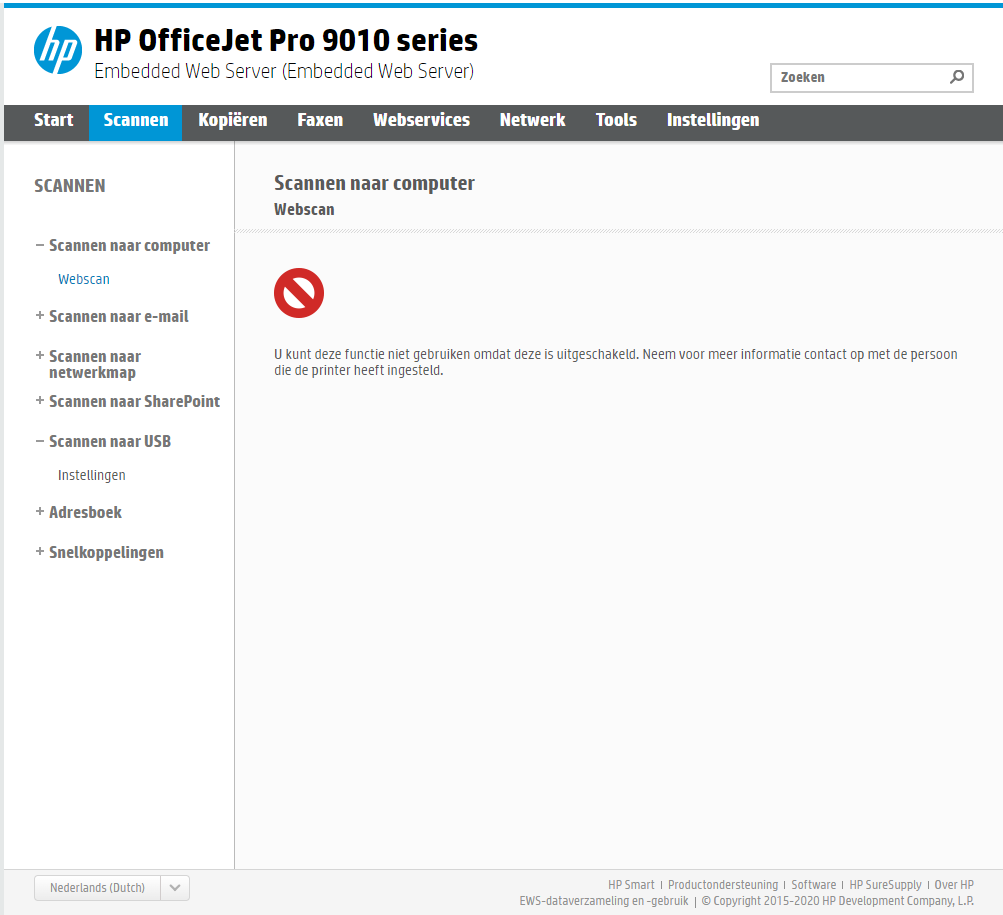This screenshot has height=915, width=1003.
Task: Click the HP OfficeJet Pro 9010 series title
Action: click(286, 40)
